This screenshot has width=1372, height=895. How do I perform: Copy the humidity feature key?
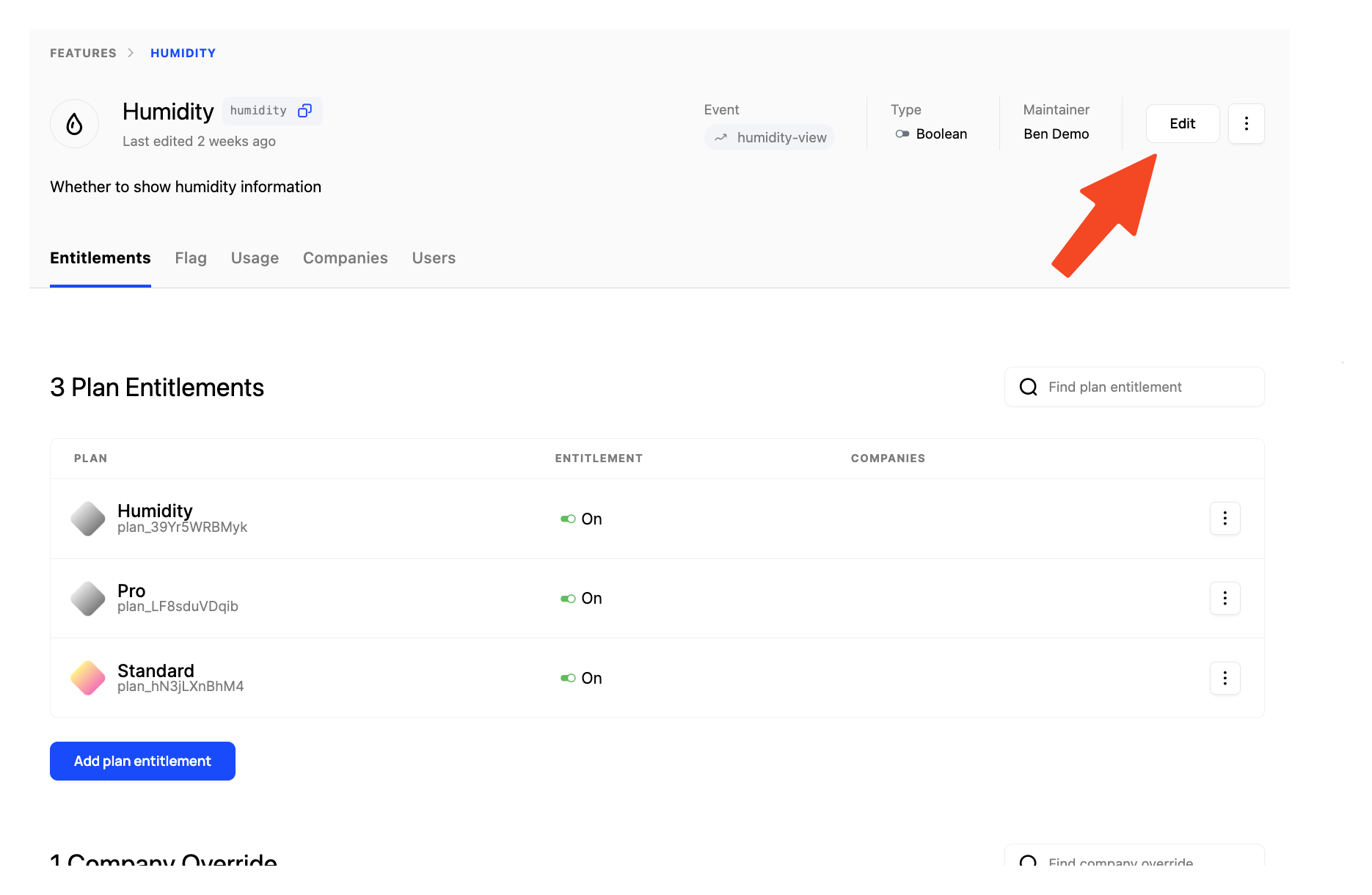305,110
